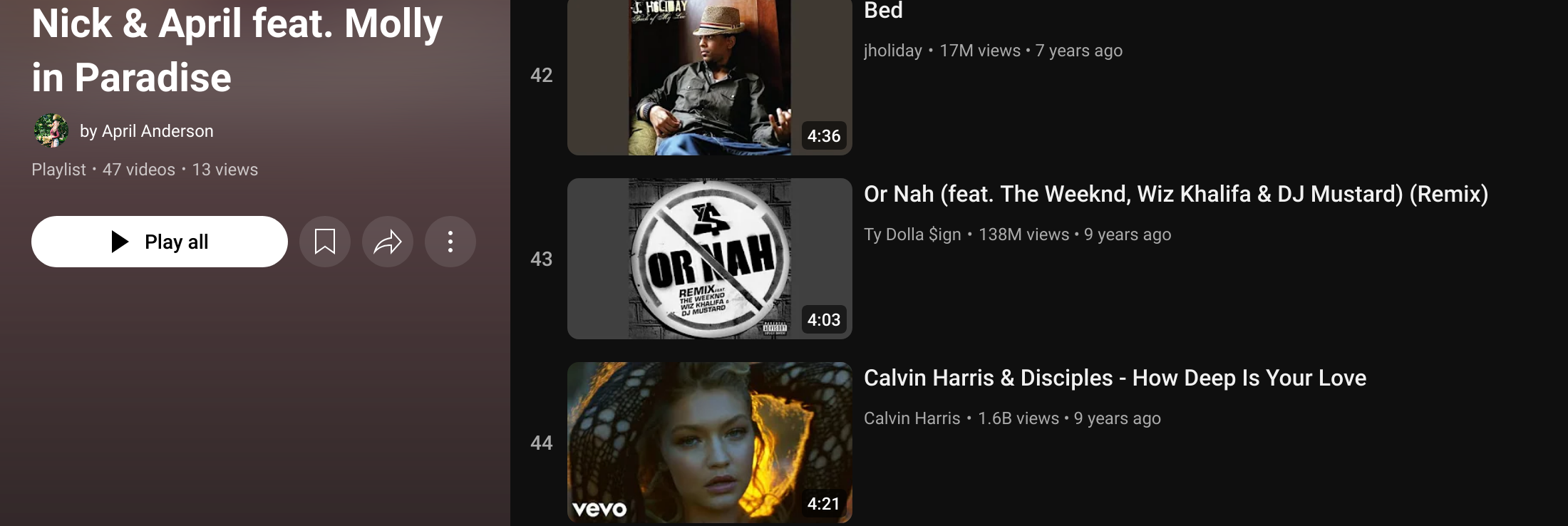
Task: Click the Or Nah cover thumbnail
Action: coord(710,259)
